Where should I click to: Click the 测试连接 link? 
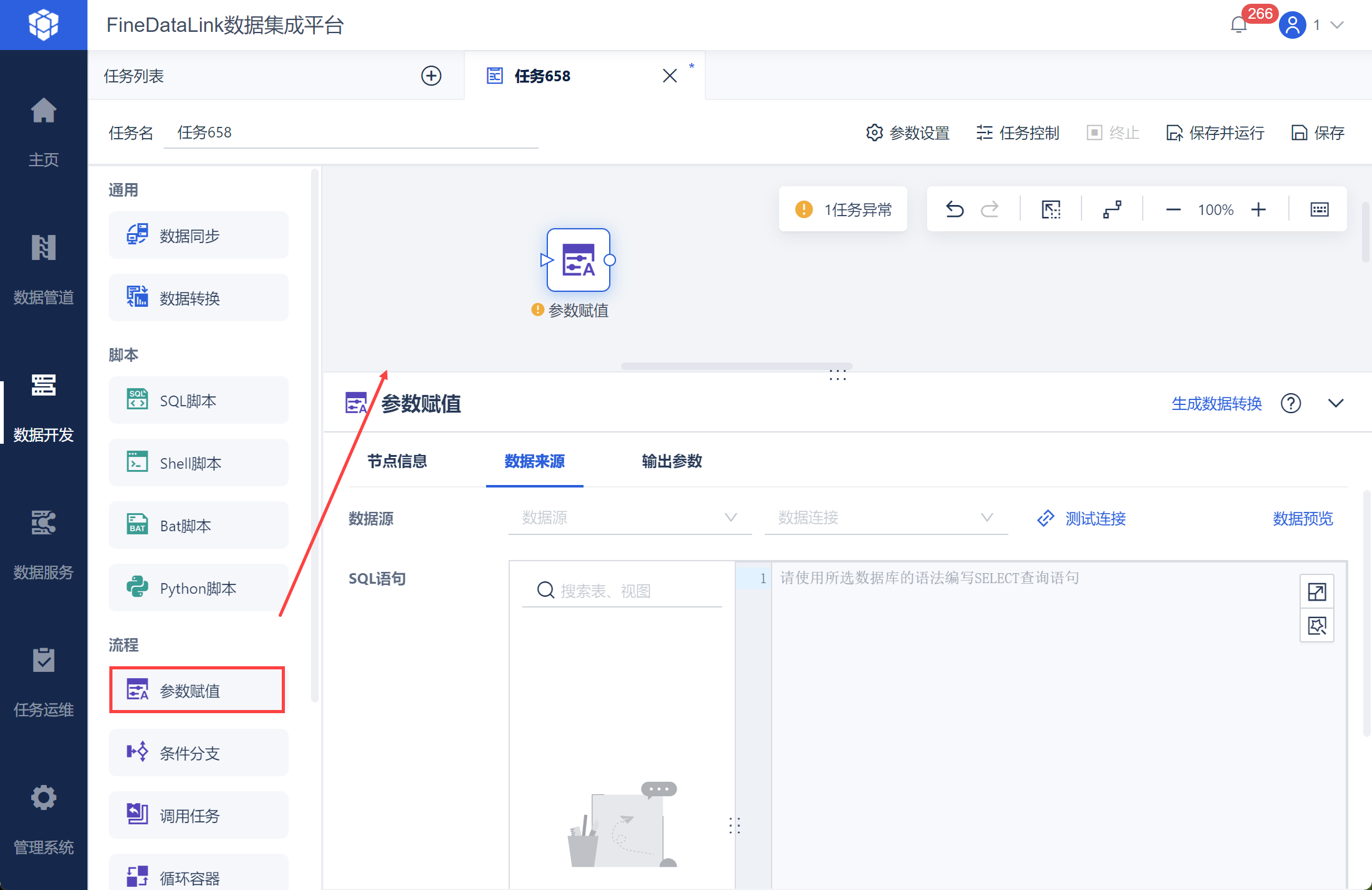[1081, 519]
